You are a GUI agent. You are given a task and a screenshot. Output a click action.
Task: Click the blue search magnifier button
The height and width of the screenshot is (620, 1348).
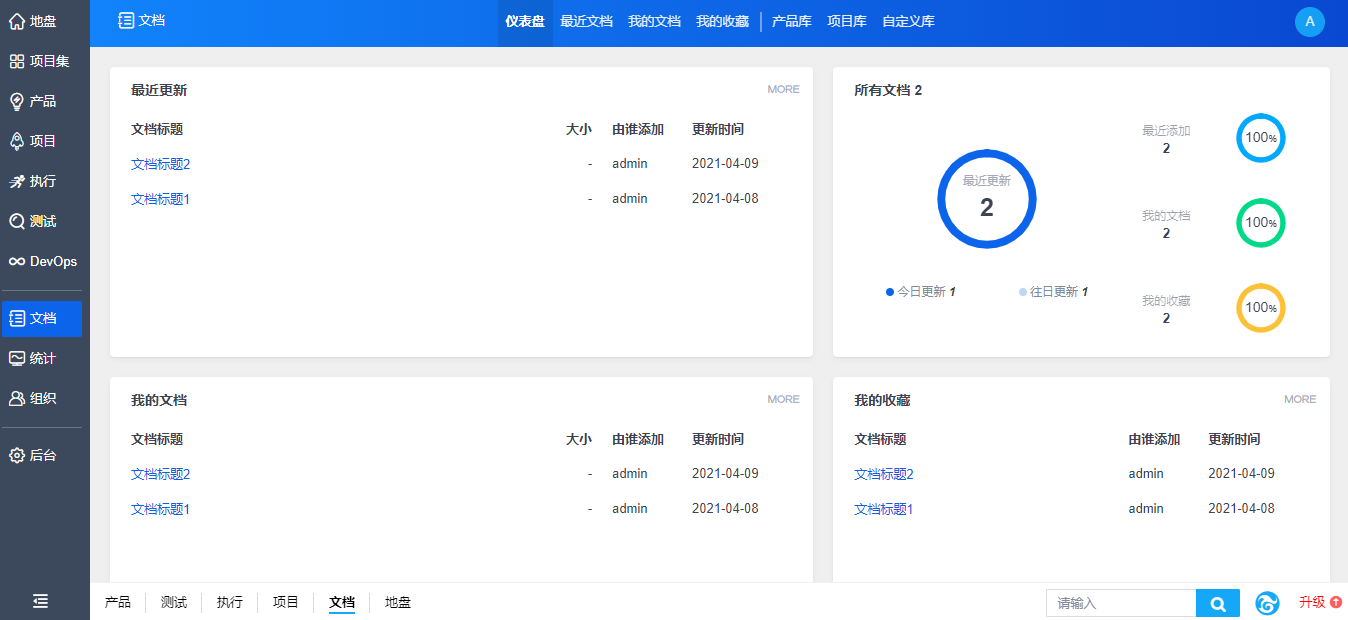pos(1217,603)
